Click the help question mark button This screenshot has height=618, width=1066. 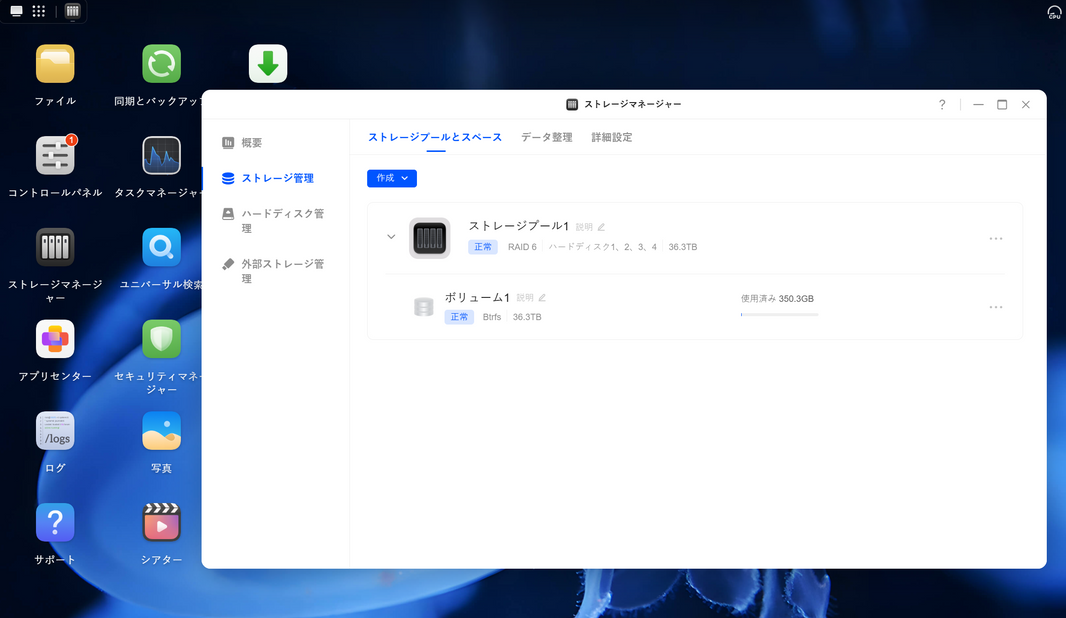pyautogui.click(x=941, y=104)
